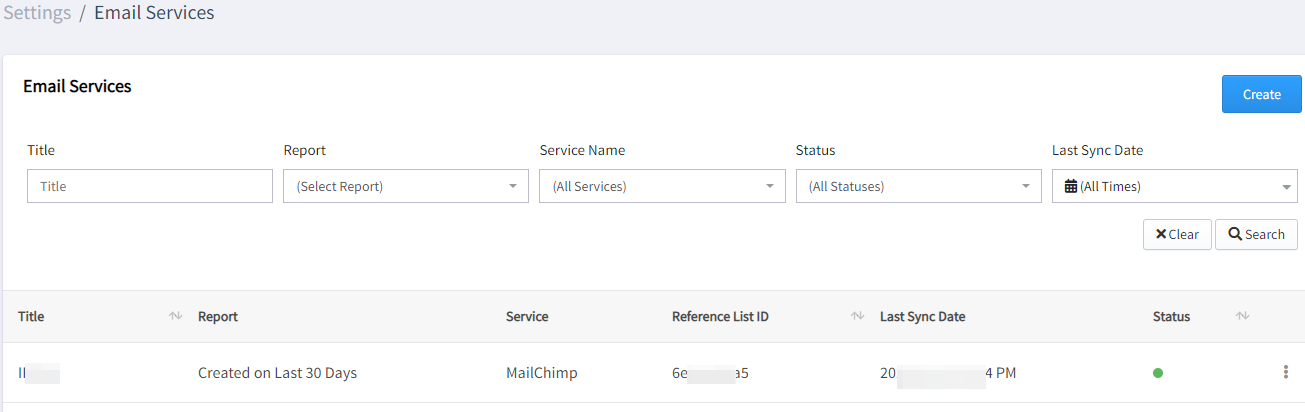The image size is (1305, 412).
Task: Click the Service column header
Action: pos(527,316)
